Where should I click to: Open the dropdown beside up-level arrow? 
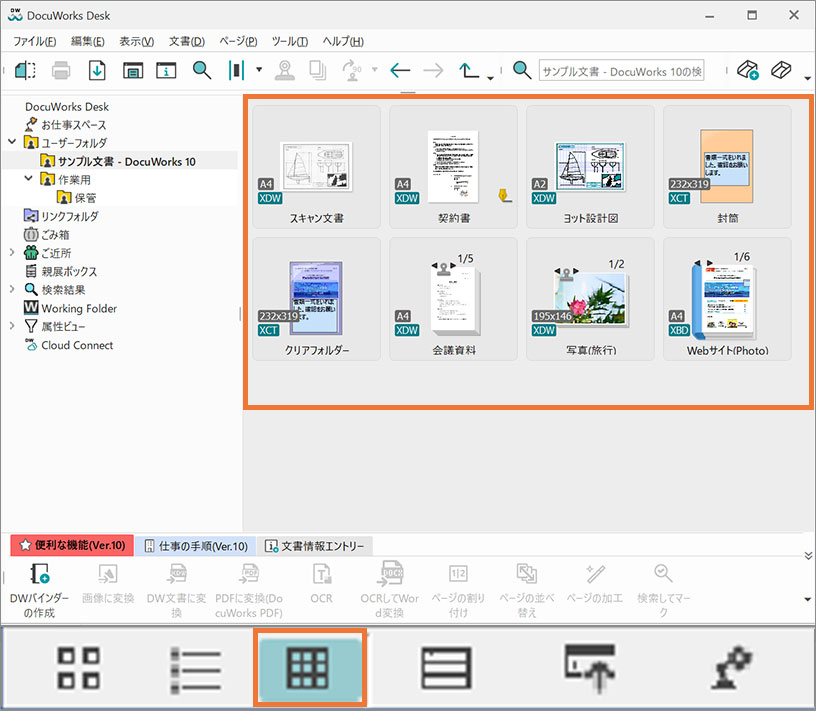tap(490, 78)
